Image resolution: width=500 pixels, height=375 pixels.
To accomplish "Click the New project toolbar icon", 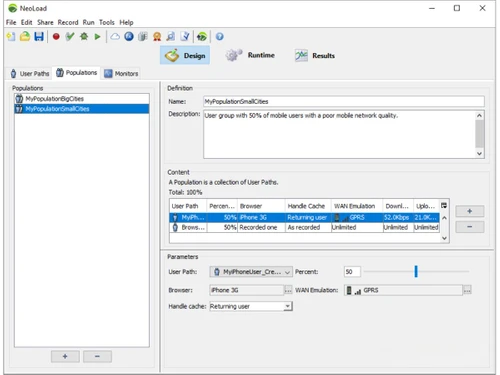I will pyautogui.click(x=11, y=37).
